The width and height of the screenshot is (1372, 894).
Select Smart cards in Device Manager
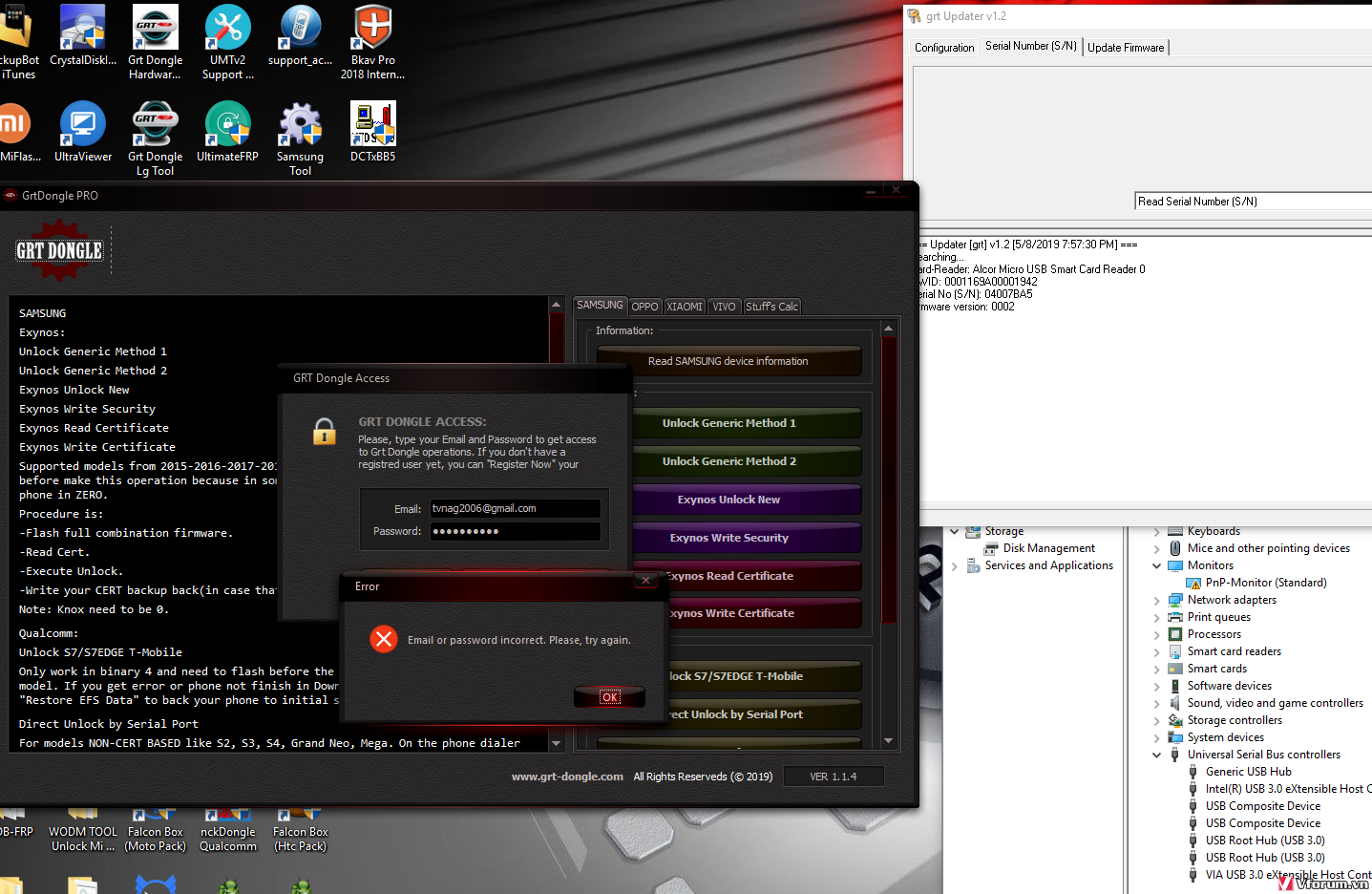pyautogui.click(x=1216, y=669)
